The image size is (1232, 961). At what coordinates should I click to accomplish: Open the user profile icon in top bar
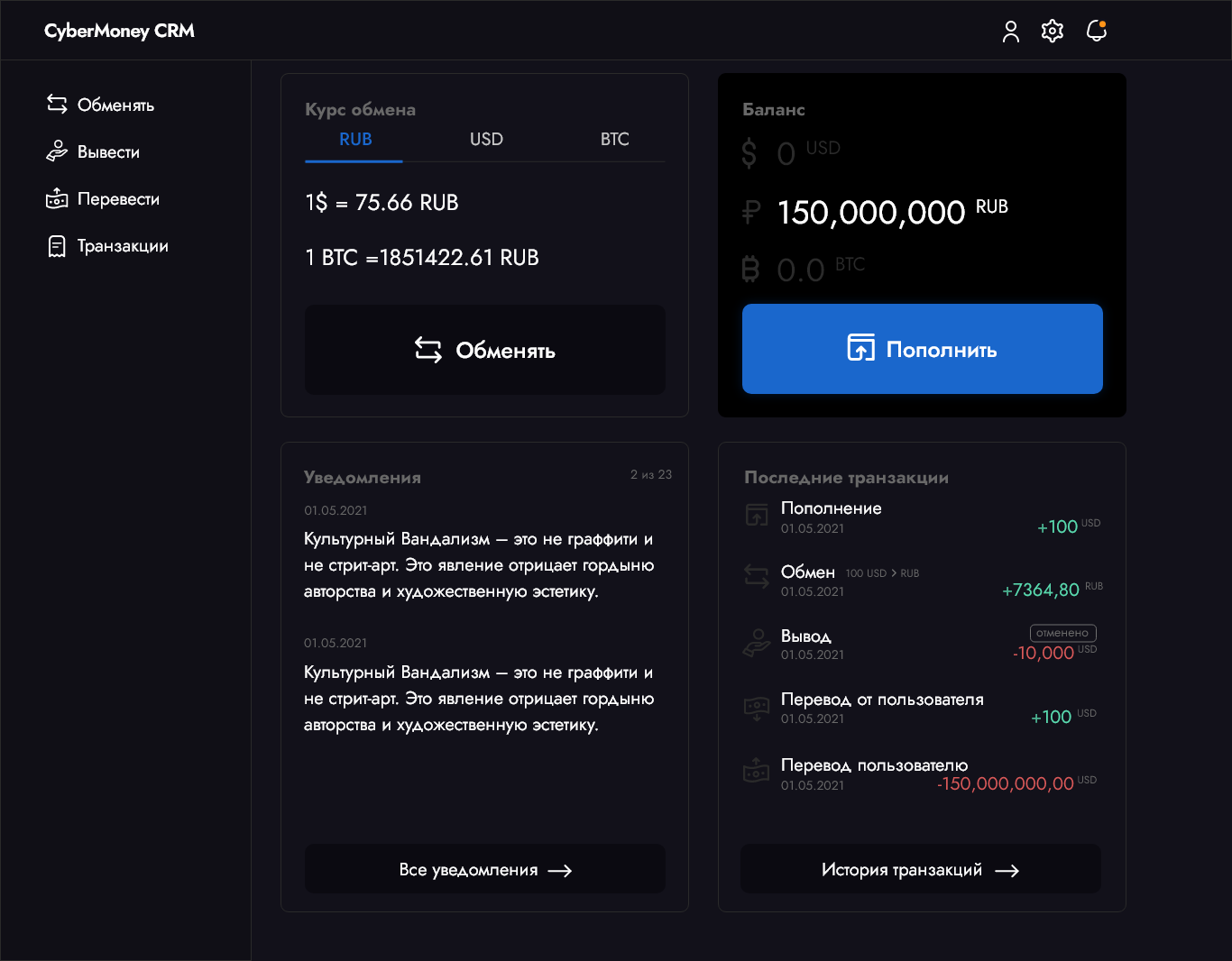point(1010,30)
